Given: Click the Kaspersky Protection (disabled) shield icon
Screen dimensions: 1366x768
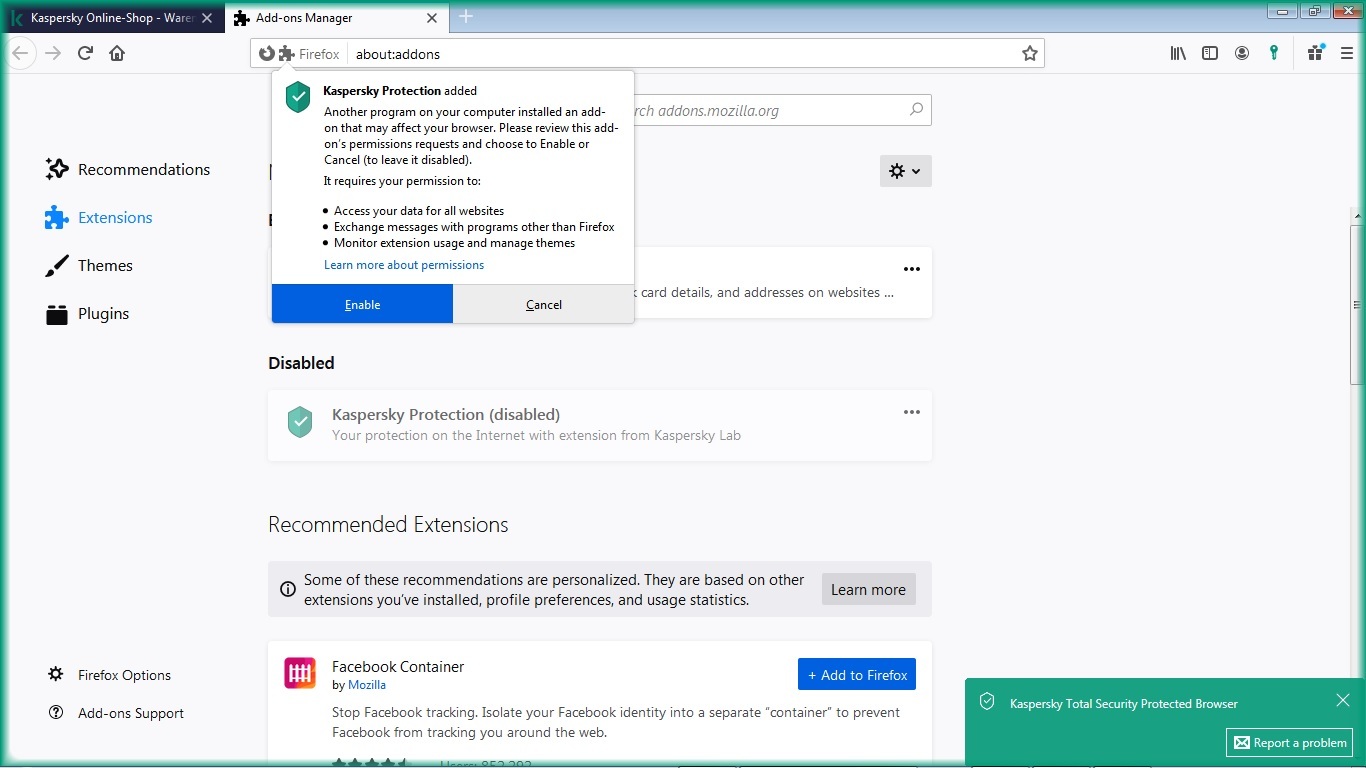Looking at the screenshot, I should coord(300,422).
